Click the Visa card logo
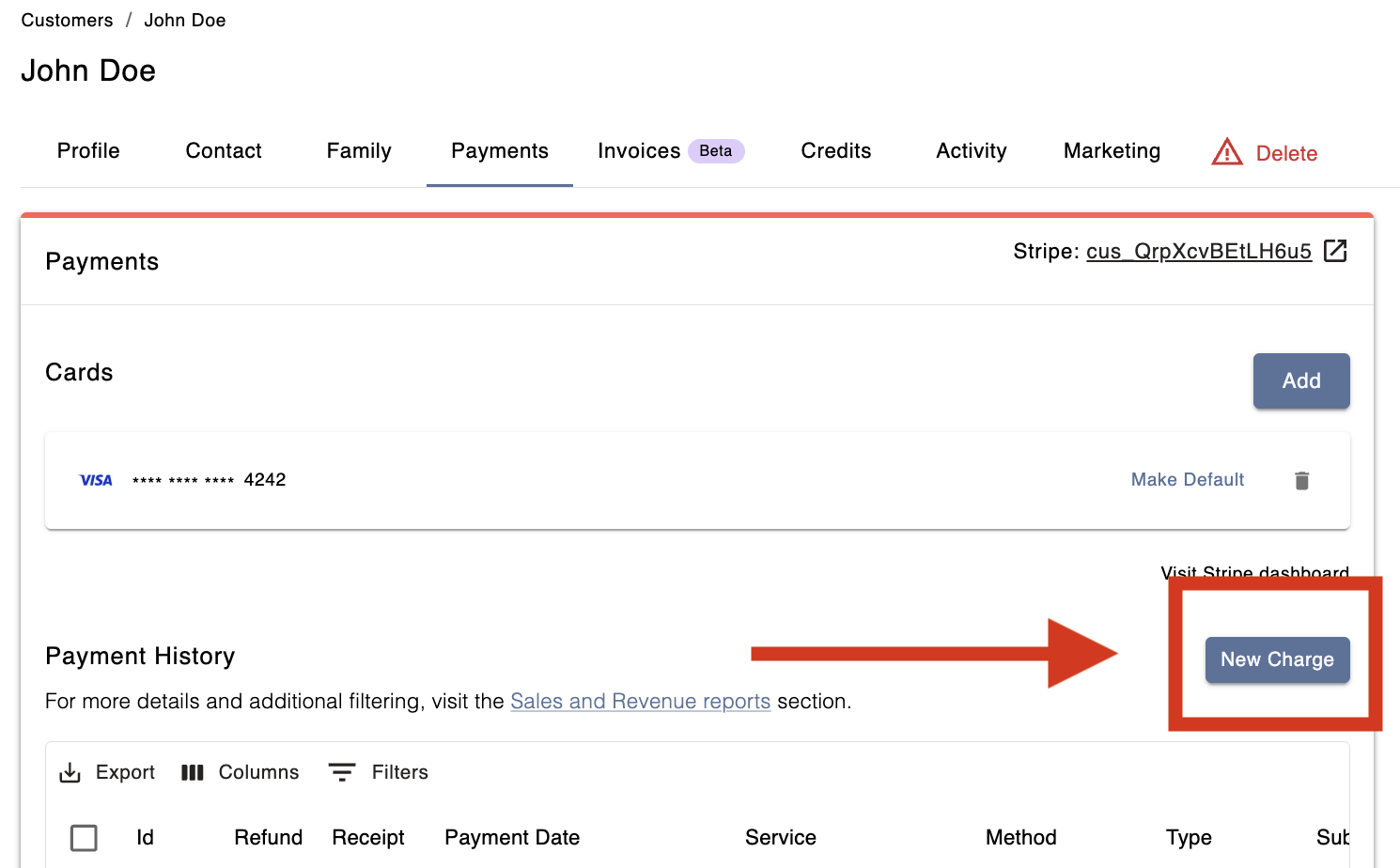 [x=96, y=480]
